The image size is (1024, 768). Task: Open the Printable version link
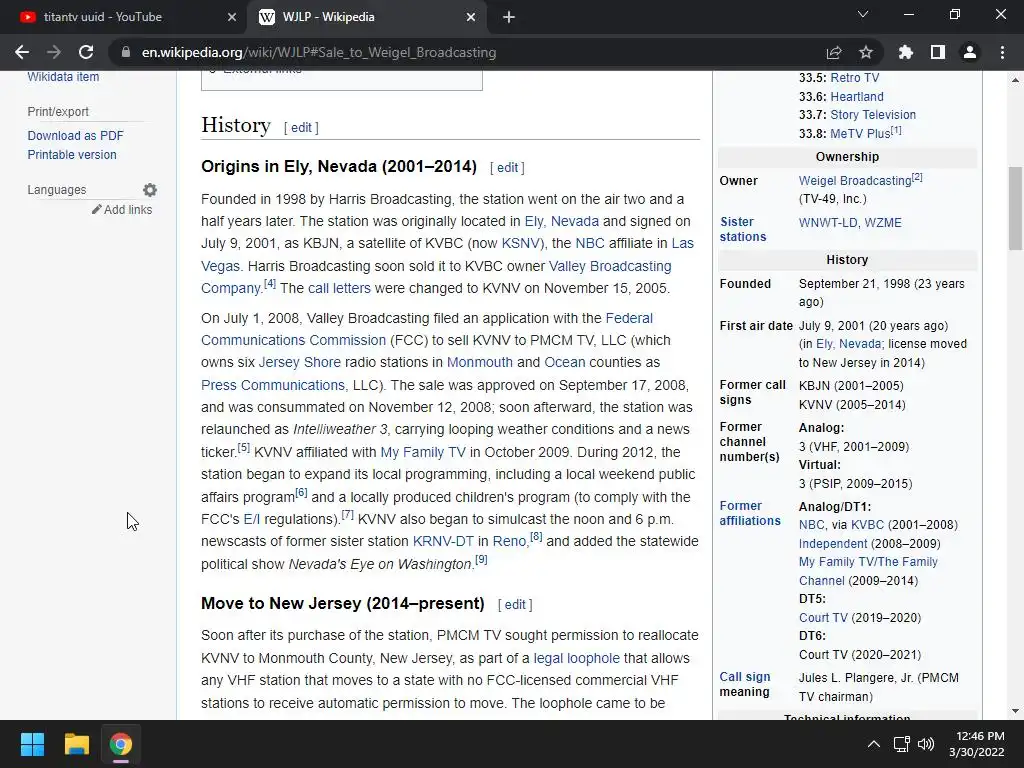[x=72, y=155]
